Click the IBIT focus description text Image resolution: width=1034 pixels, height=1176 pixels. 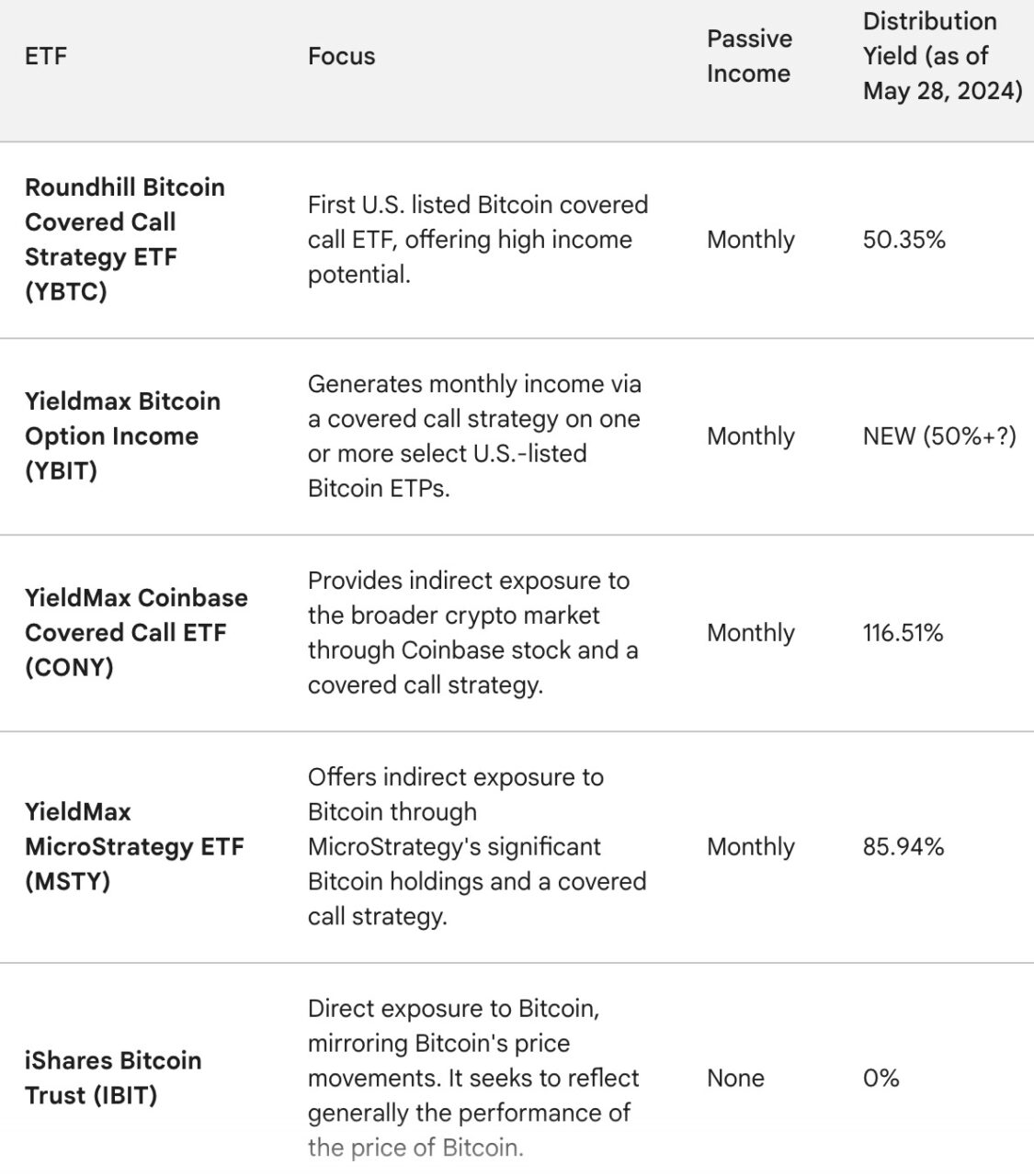click(x=473, y=1078)
